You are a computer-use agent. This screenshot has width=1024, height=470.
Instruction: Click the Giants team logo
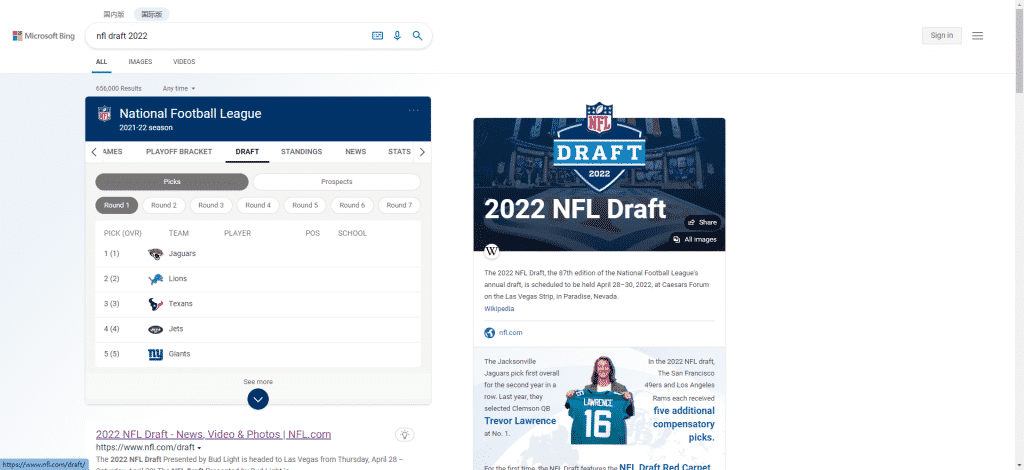[155, 354]
